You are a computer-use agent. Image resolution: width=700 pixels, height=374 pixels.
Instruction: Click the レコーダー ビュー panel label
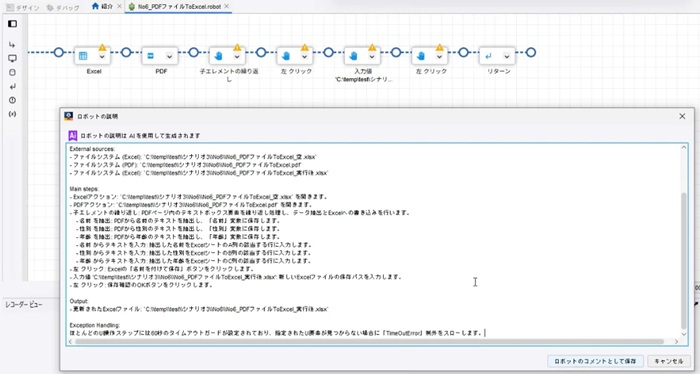(x=24, y=305)
